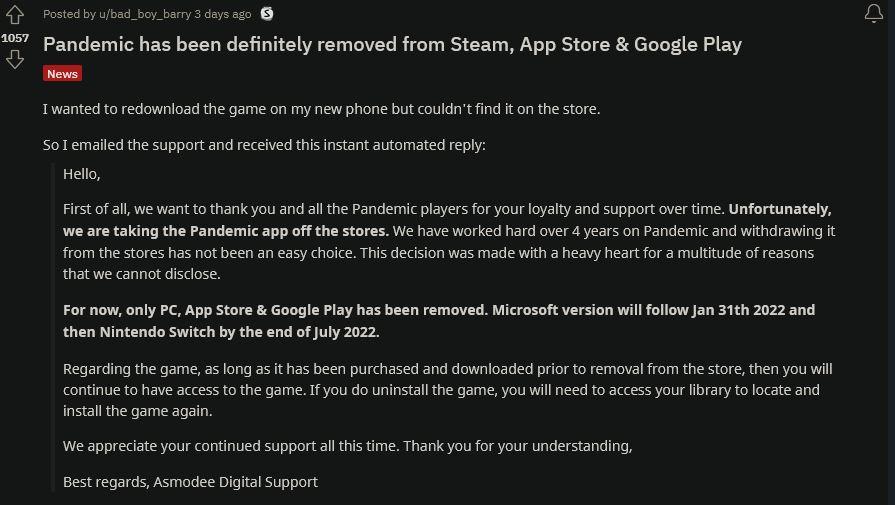Click the 'that we cannot disclose' line

(x=142, y=274)
